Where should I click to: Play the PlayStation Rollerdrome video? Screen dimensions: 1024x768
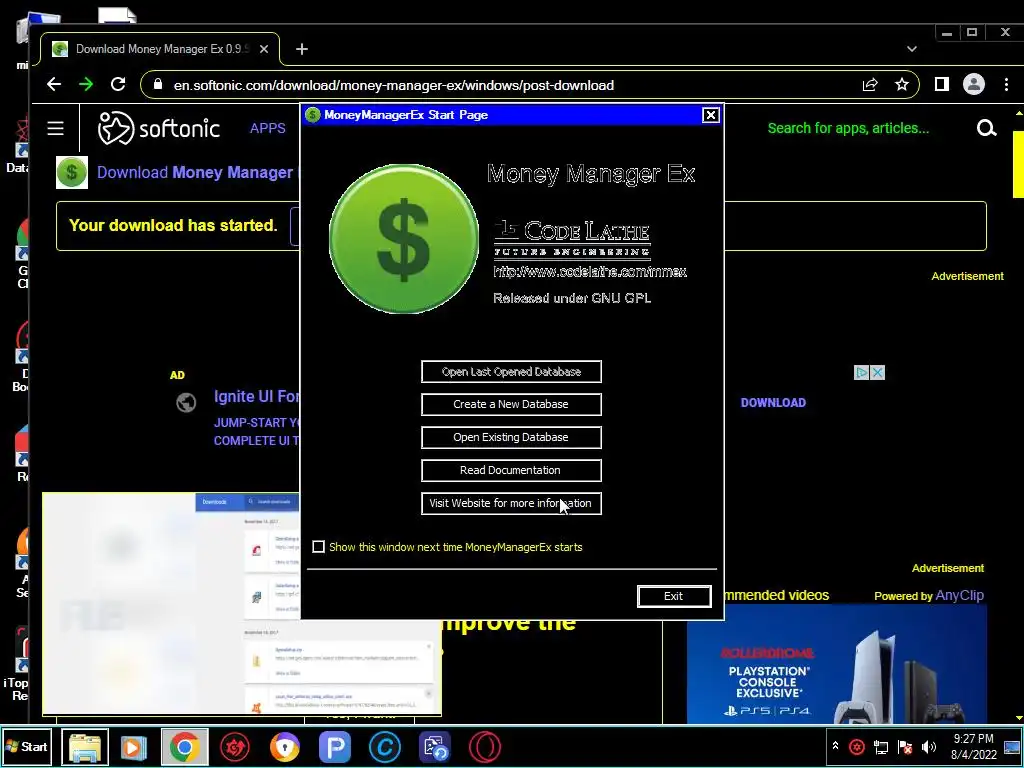tap(837, 663)
